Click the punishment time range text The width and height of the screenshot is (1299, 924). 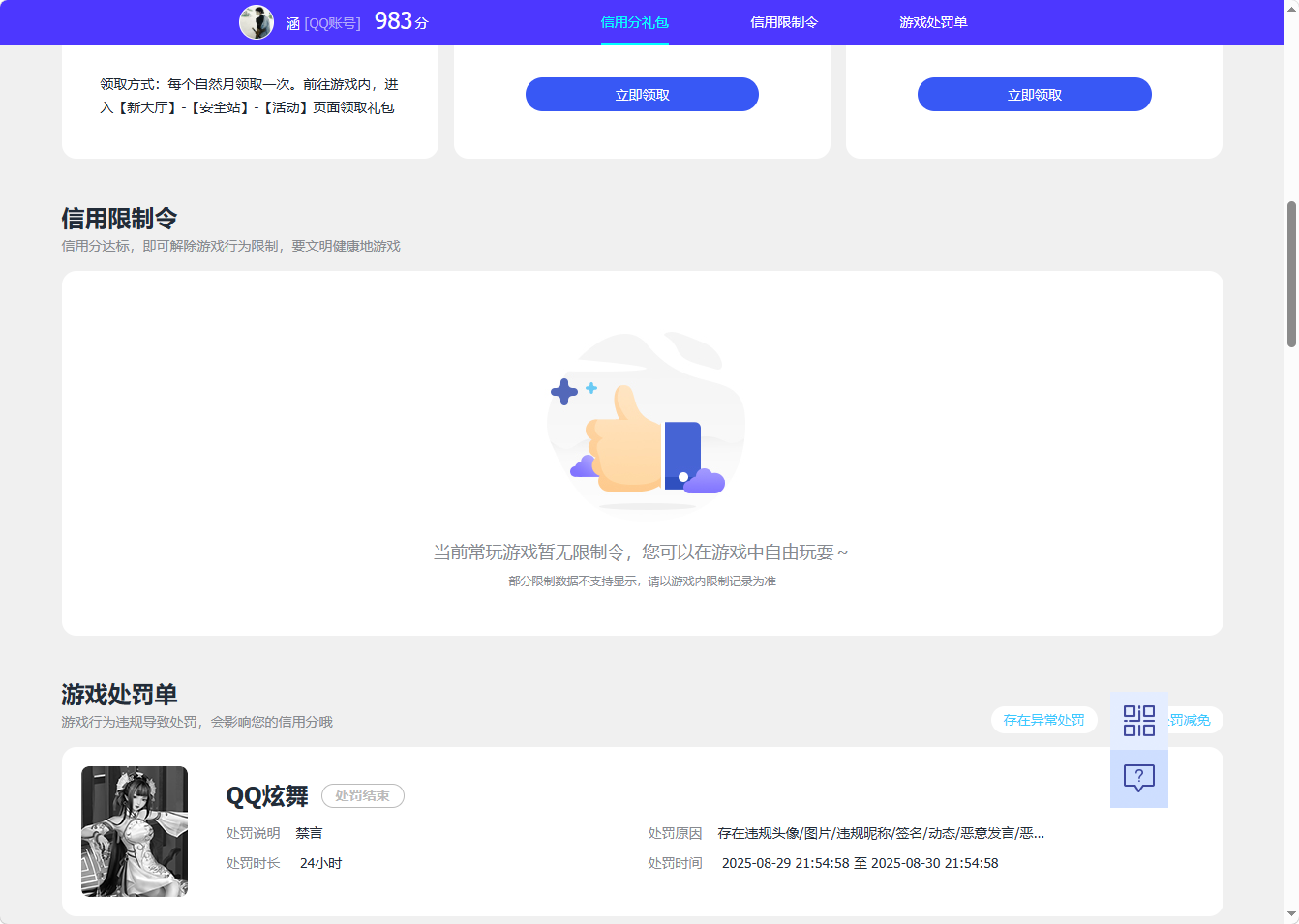coord(861,863)
